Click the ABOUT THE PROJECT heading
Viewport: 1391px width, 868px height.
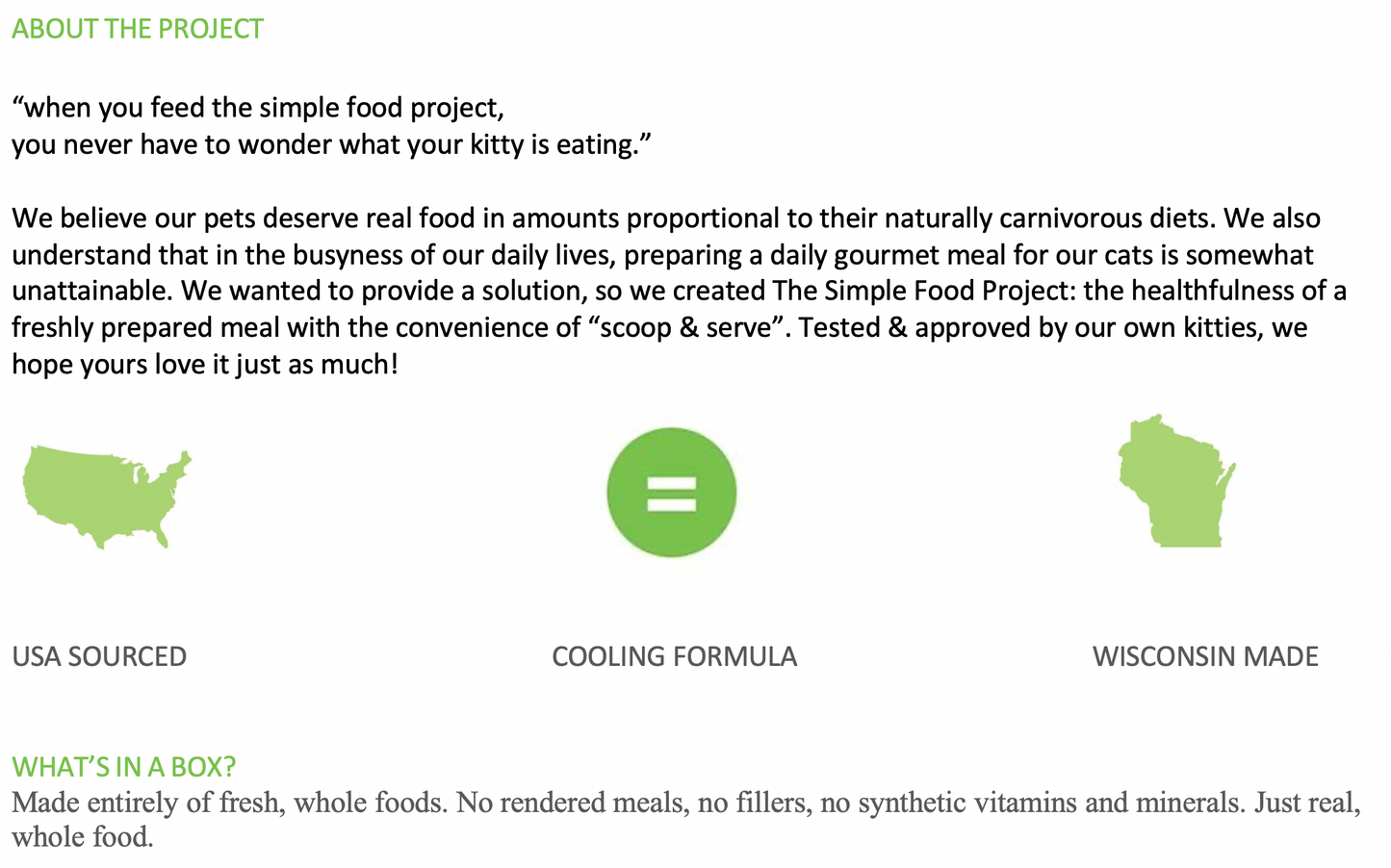[138, 29]
